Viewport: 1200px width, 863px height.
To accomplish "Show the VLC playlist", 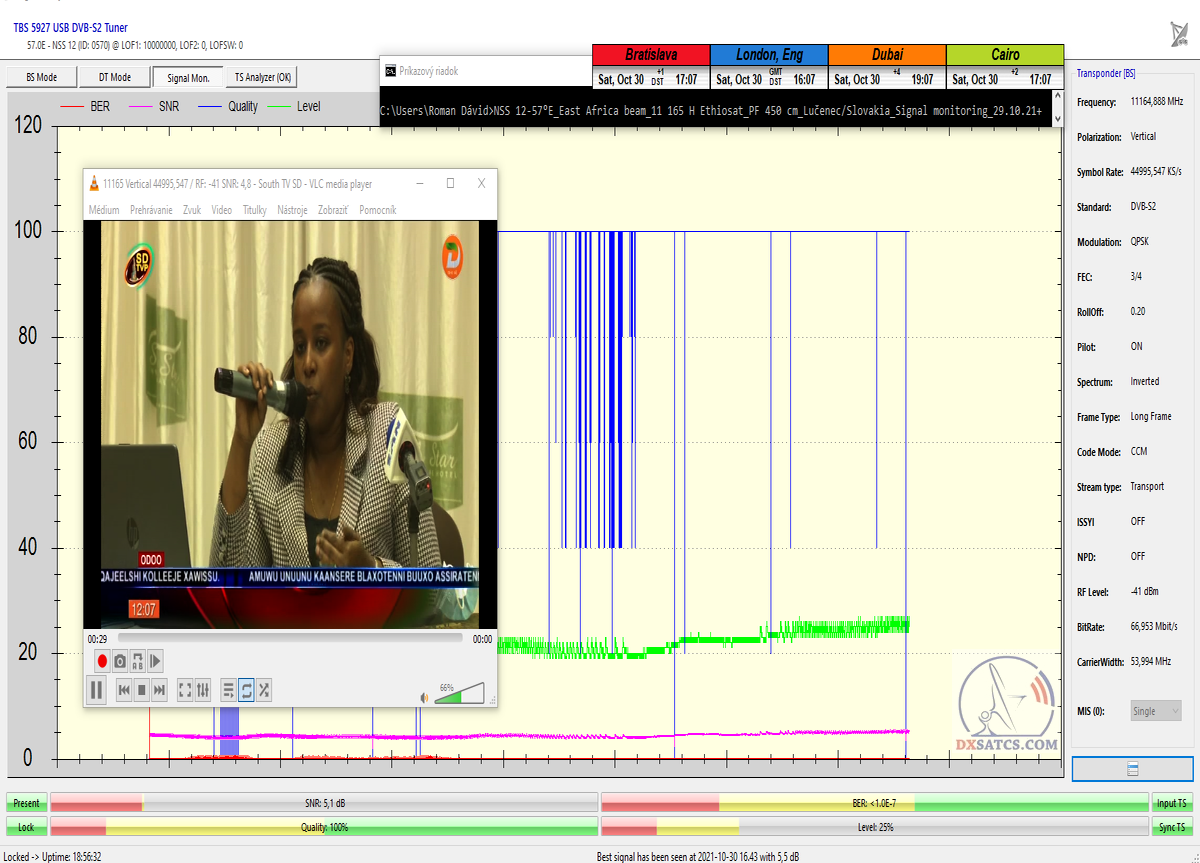I will (229, 689).
